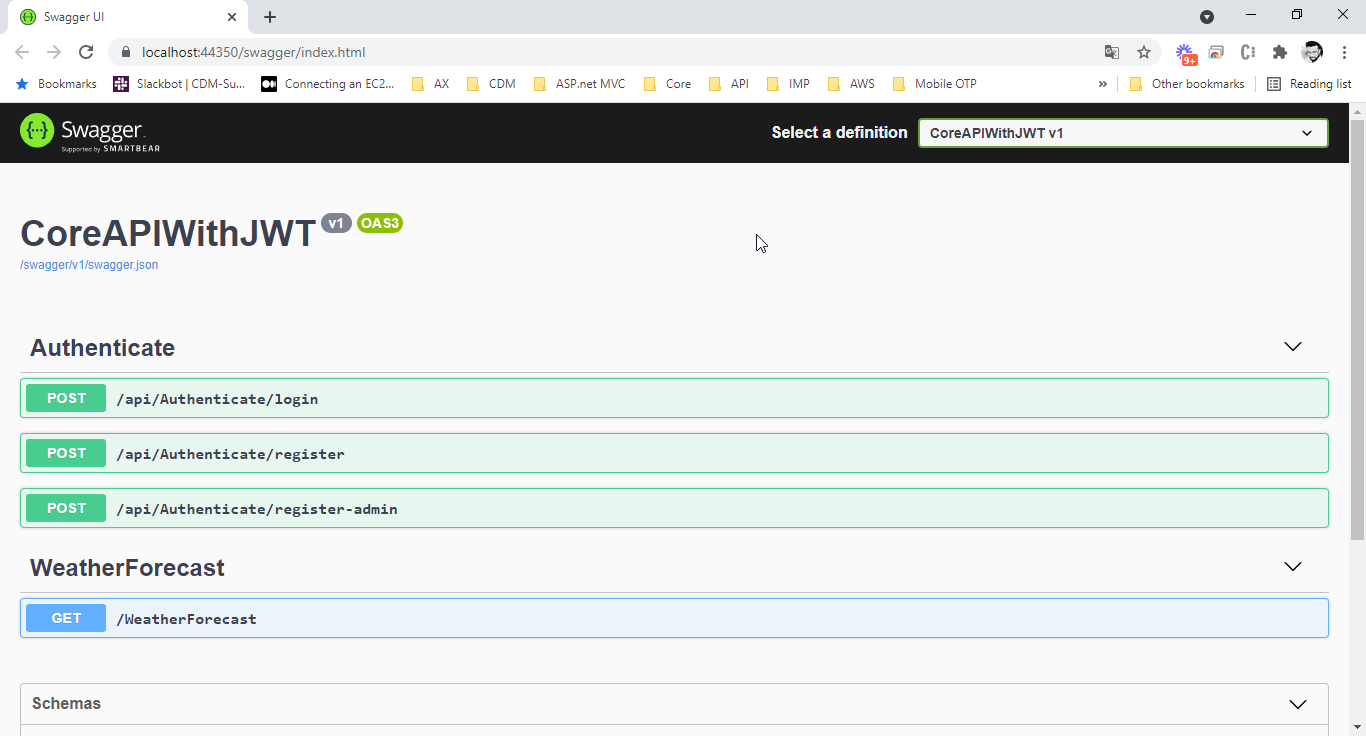The image size is (1366, 736).
Task: Click the Schemas heading text
Action: (66, 704)
